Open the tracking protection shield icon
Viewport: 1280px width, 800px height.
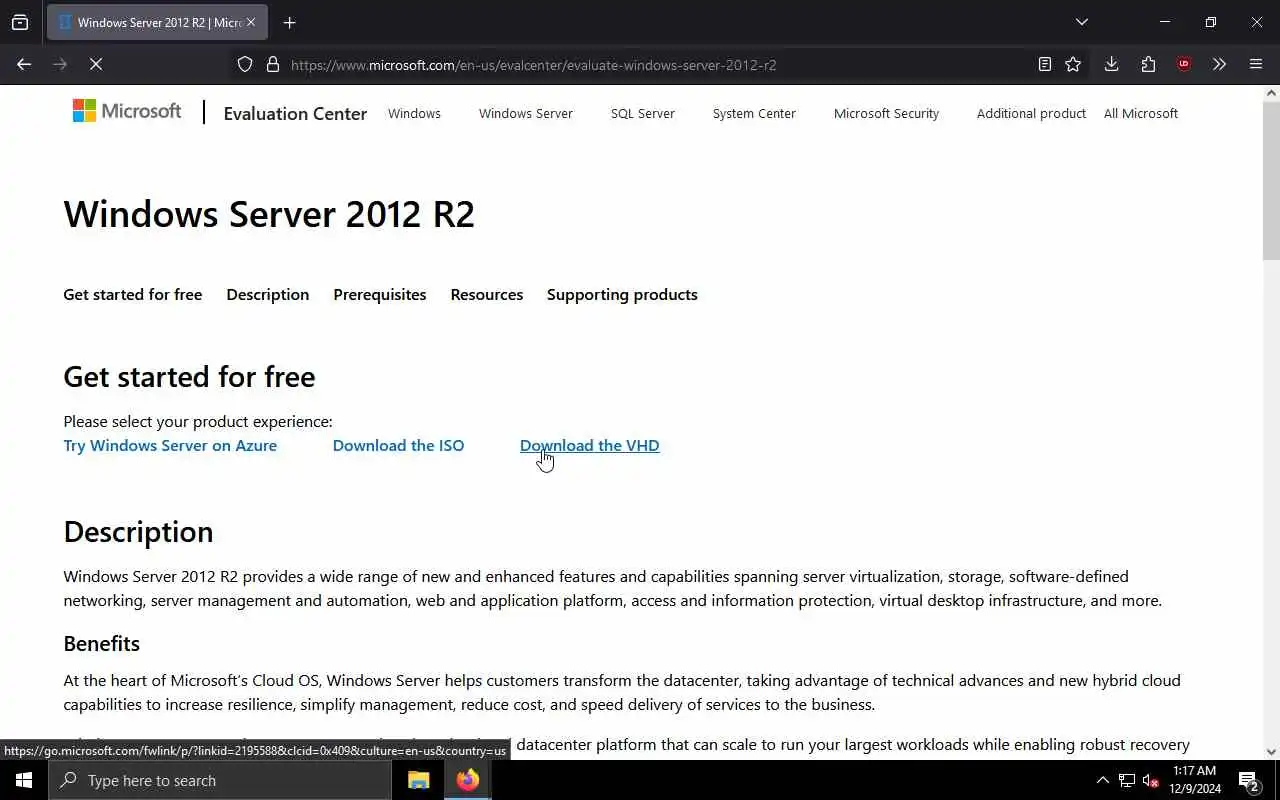[x=245, y=64]
